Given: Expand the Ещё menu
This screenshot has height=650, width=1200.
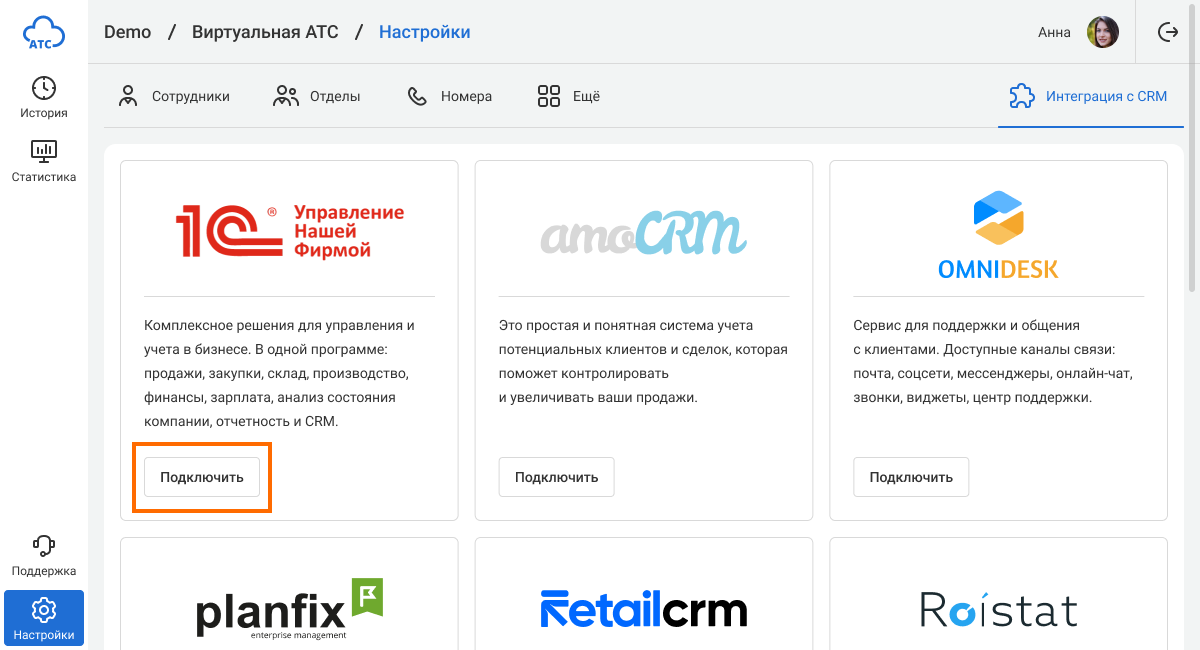Looking at the screenshot, I should (x=568, y=97).
